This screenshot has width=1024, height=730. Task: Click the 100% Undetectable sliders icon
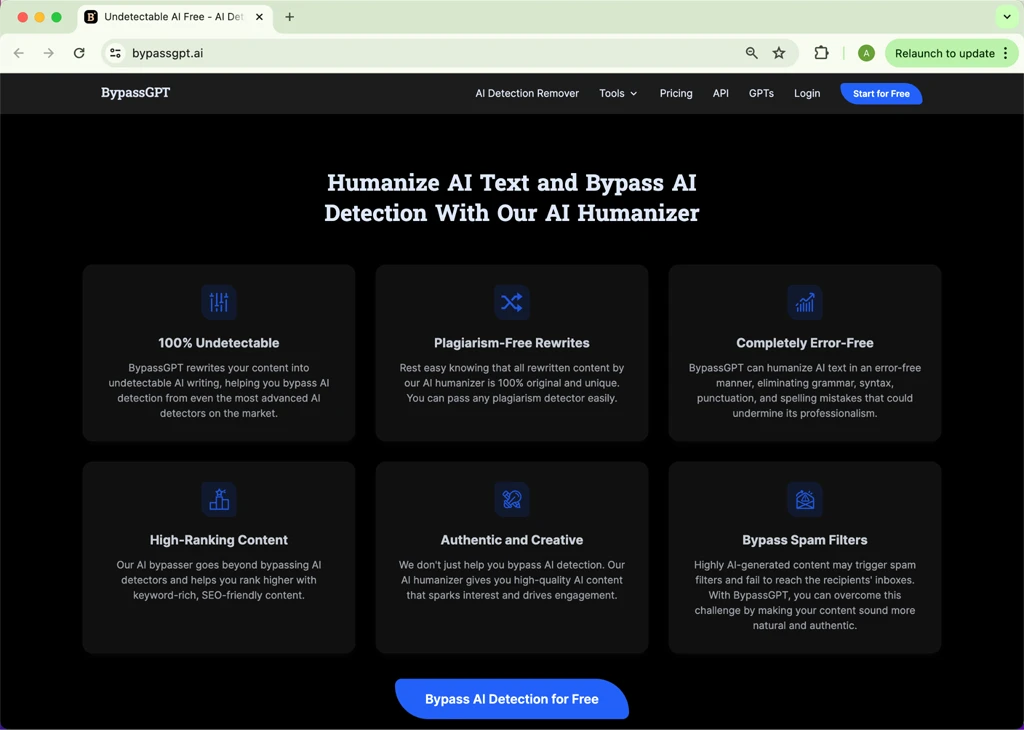(x=219, y=302)
